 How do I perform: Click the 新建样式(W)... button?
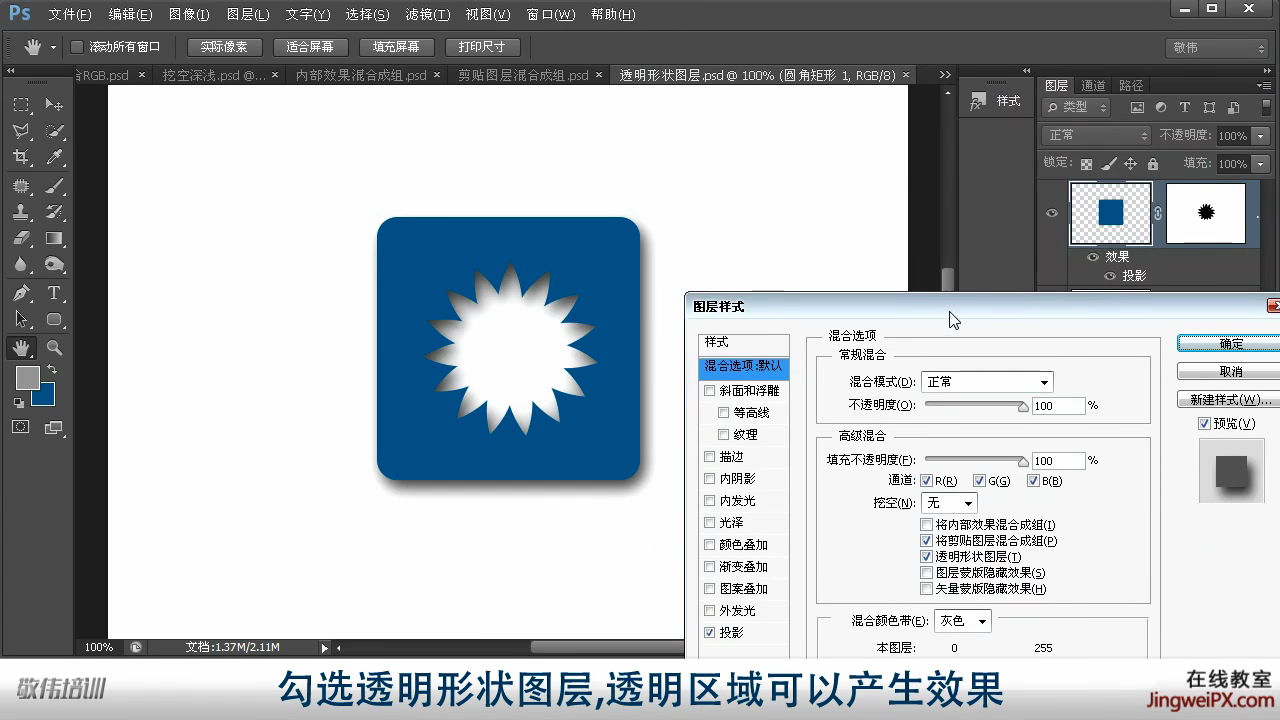pyautogui.click(x=1230, y=400)
